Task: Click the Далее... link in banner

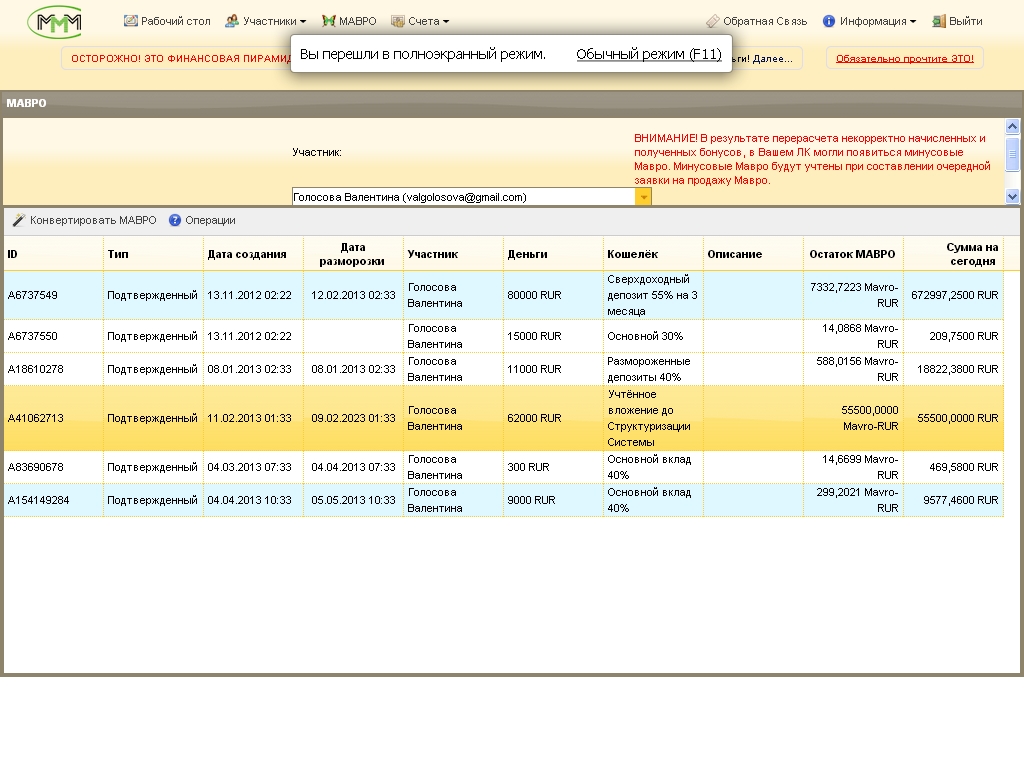Action: click(x=773, y=58)
